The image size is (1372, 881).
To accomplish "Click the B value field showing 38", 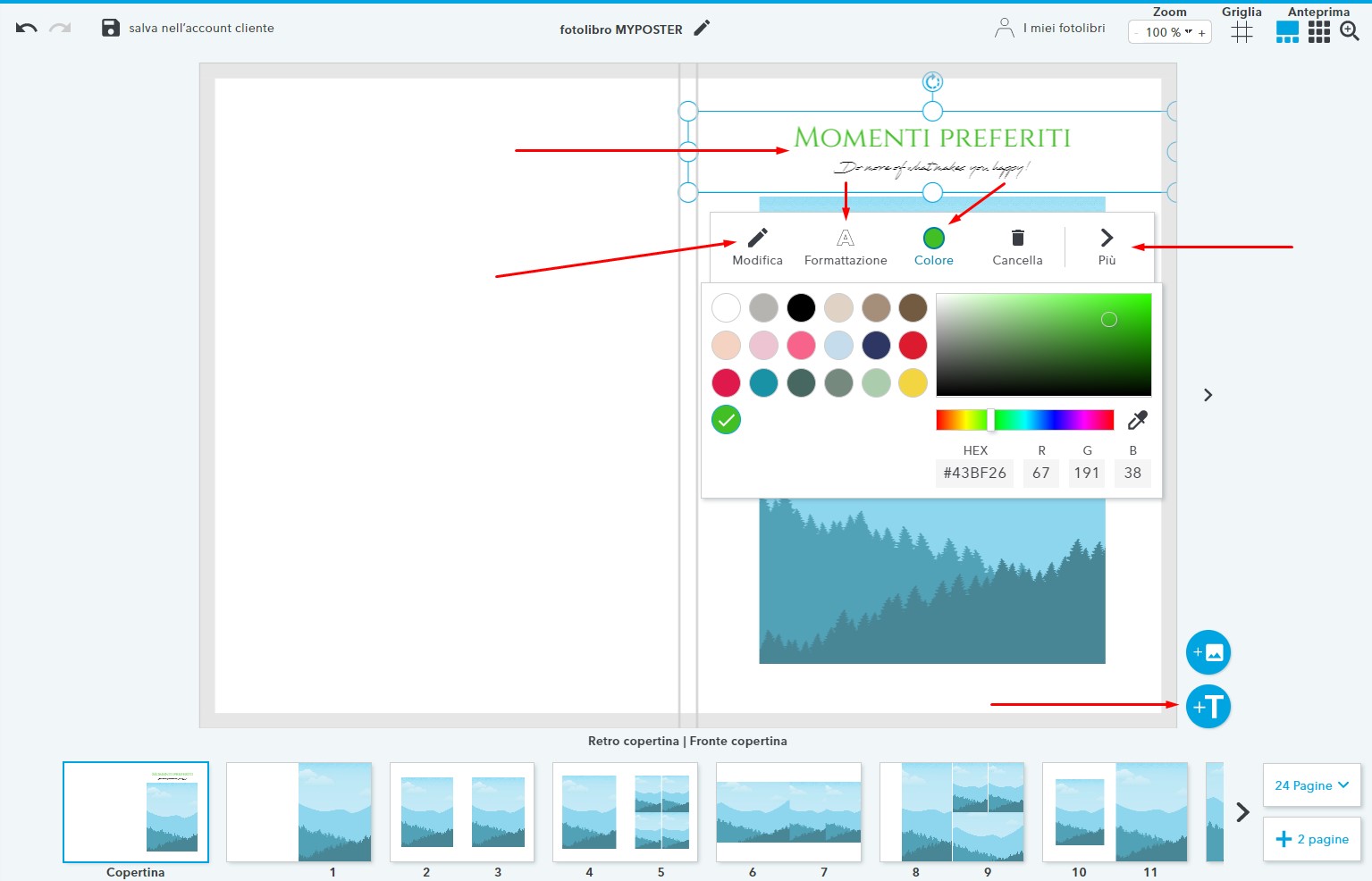I will tap(1132, 473).
